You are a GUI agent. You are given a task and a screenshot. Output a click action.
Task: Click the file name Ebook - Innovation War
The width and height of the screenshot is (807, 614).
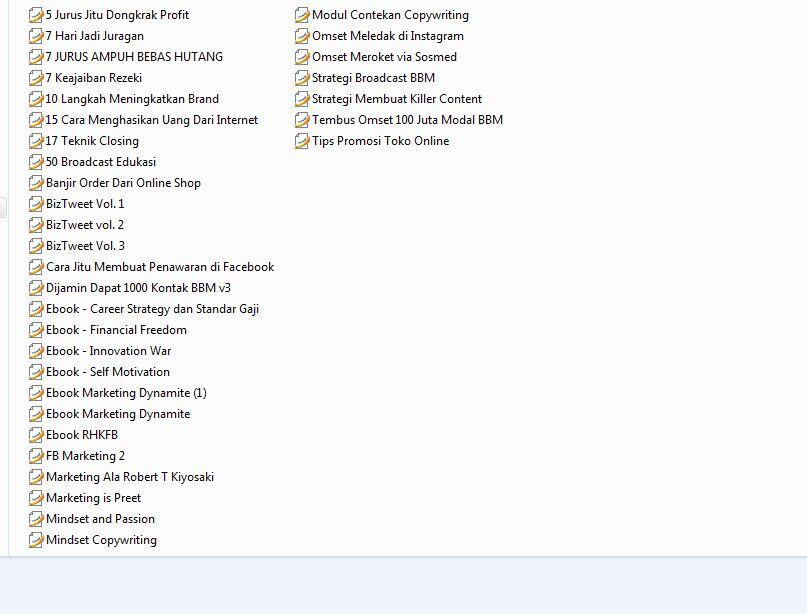(109, 351)
